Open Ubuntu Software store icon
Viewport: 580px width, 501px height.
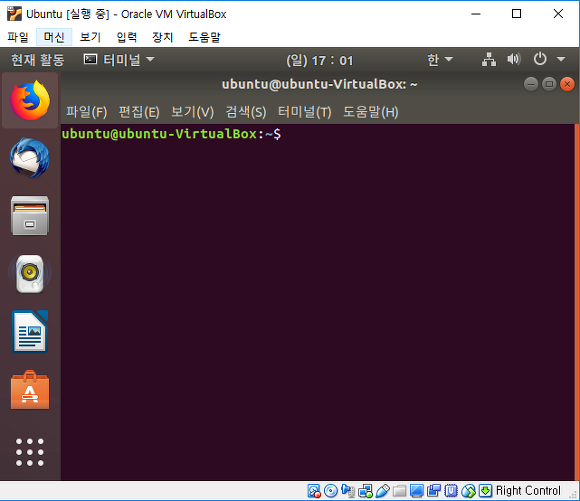pos(30,390)
